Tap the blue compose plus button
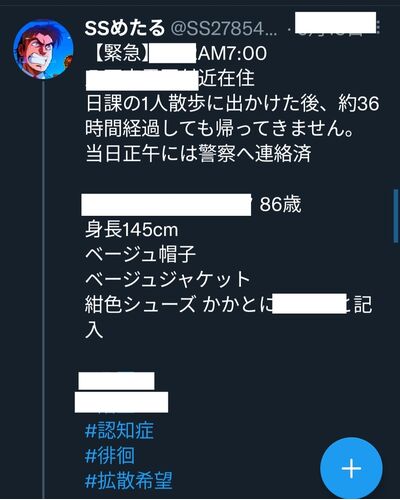400x500 pixels. pyautogui.click(x=351, y=468)
